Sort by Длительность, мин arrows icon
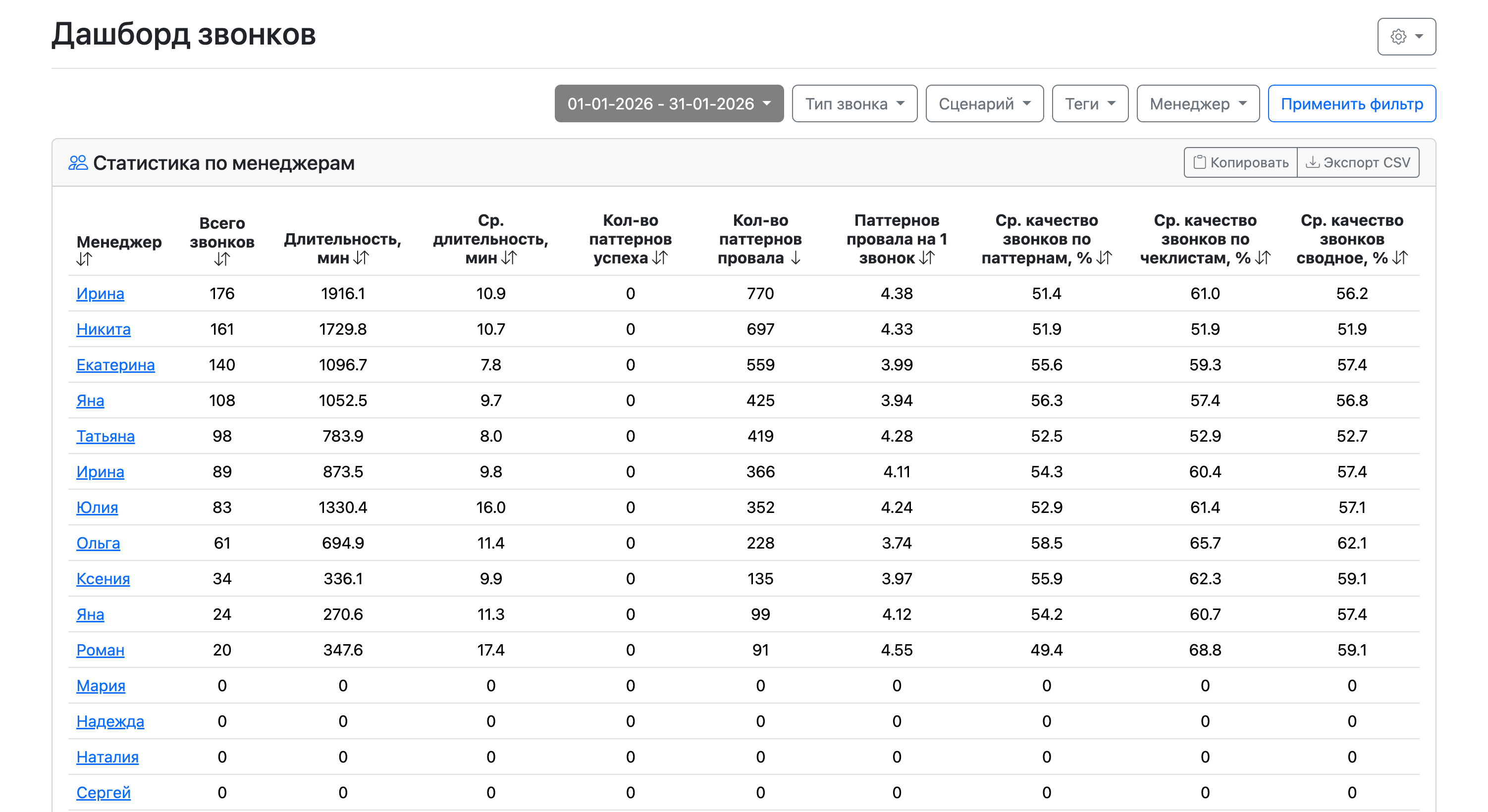 tap(361, 257)
